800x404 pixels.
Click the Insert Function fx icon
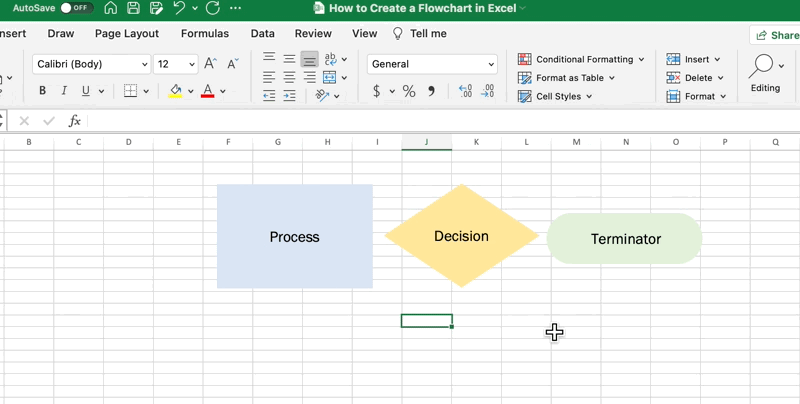point(74,121)
